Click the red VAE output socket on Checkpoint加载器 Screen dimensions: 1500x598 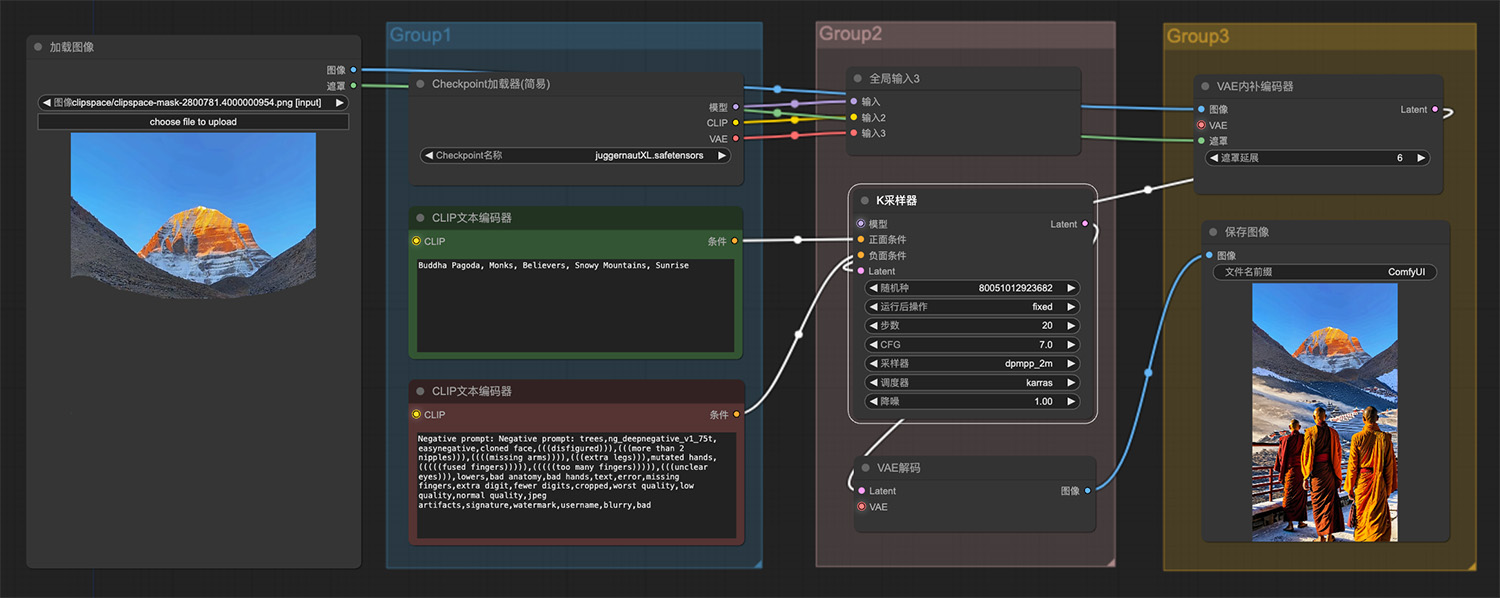pos(736,139)
